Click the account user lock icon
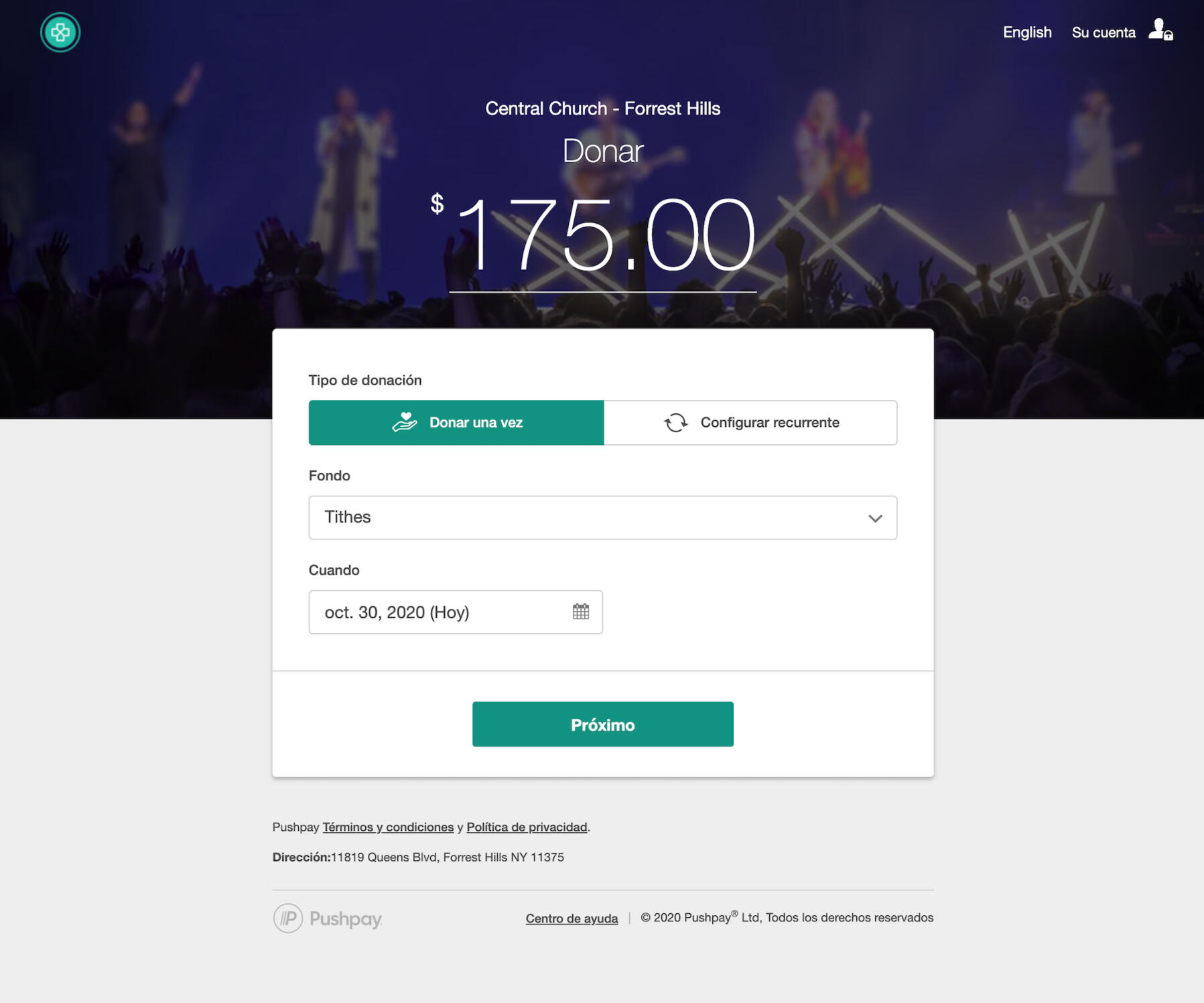 (1160, 30)
